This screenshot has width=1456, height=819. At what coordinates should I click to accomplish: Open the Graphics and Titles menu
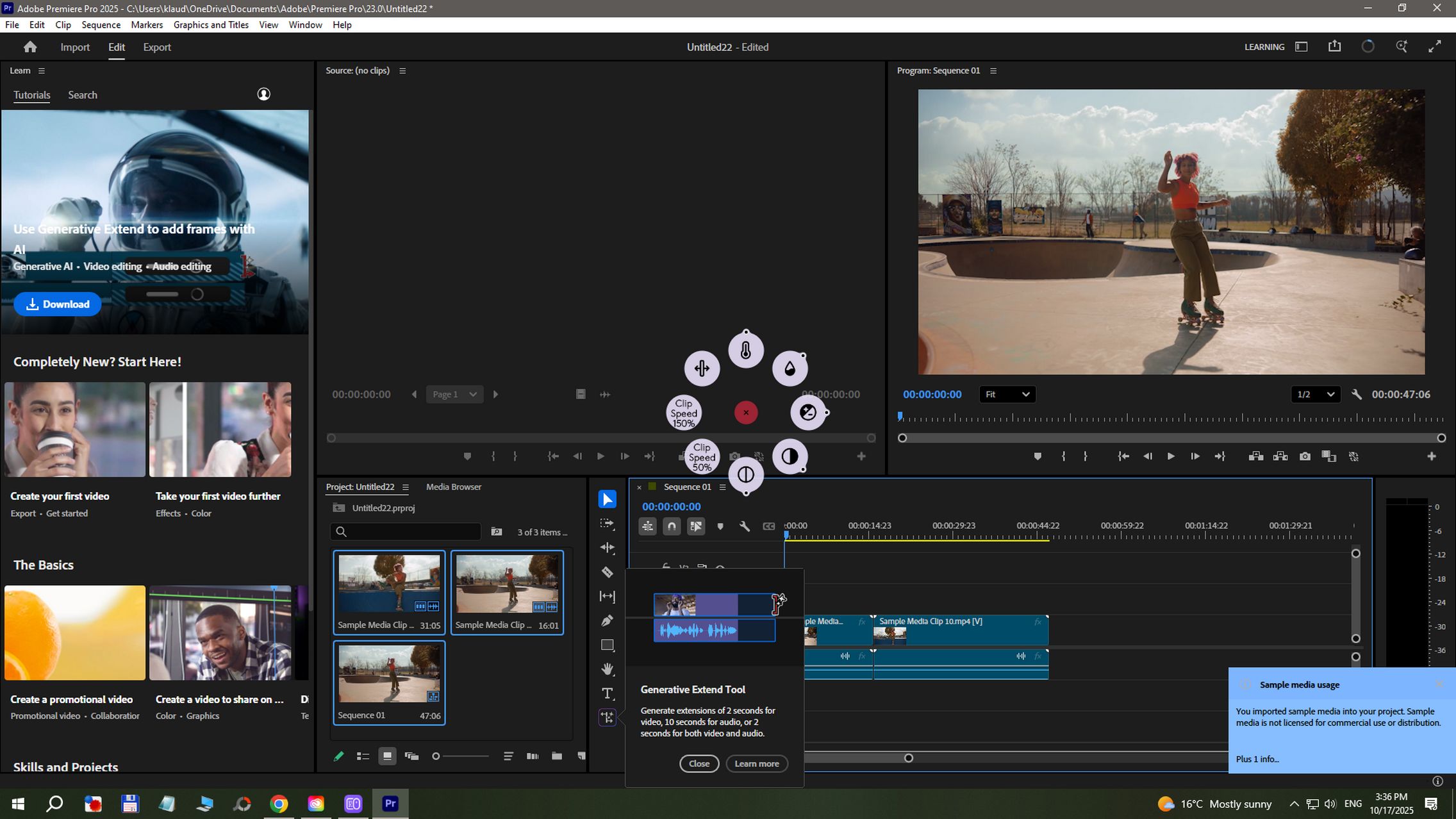click(211, 24)
